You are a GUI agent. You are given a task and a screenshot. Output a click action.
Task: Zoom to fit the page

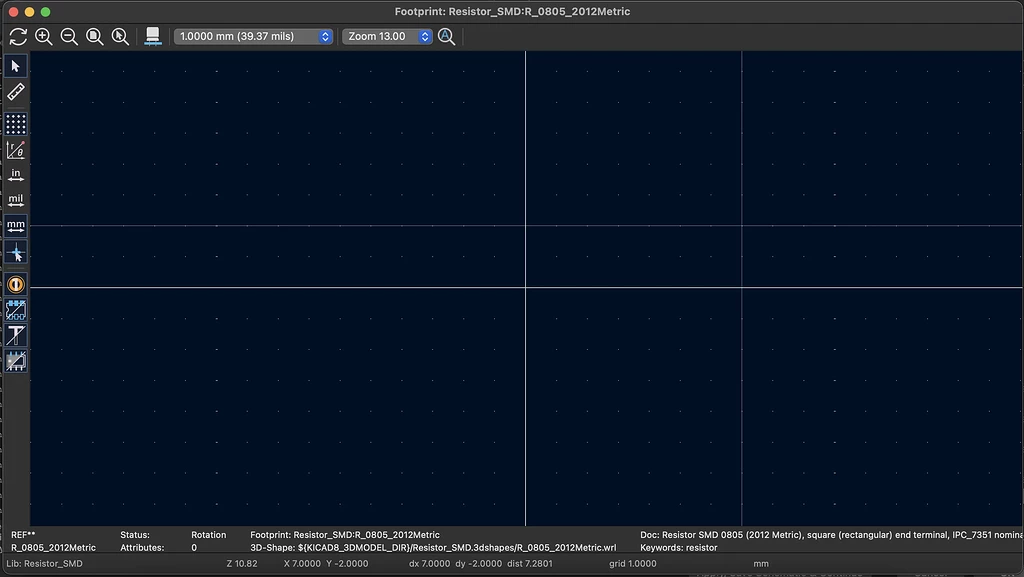(x=94, y=36)
